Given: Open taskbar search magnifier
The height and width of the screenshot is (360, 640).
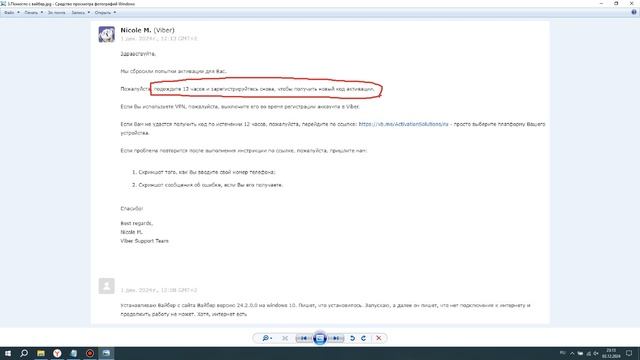Looking at the screenshot, I should [x=24, y=353].
